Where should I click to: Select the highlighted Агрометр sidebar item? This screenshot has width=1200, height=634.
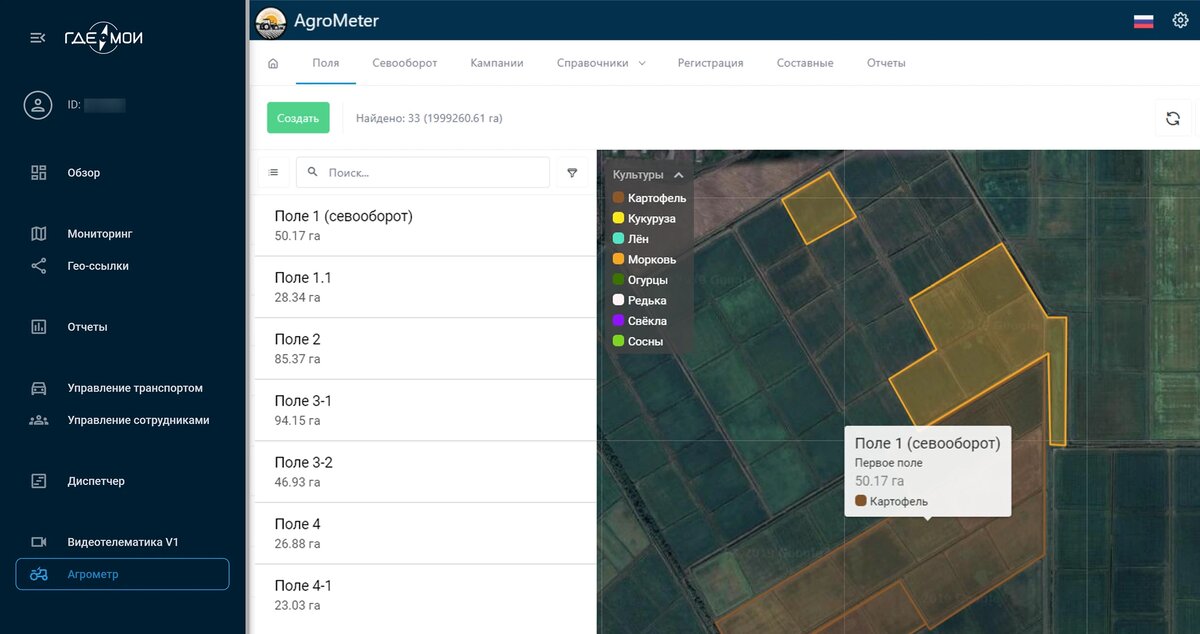click(x=122, y=574)
